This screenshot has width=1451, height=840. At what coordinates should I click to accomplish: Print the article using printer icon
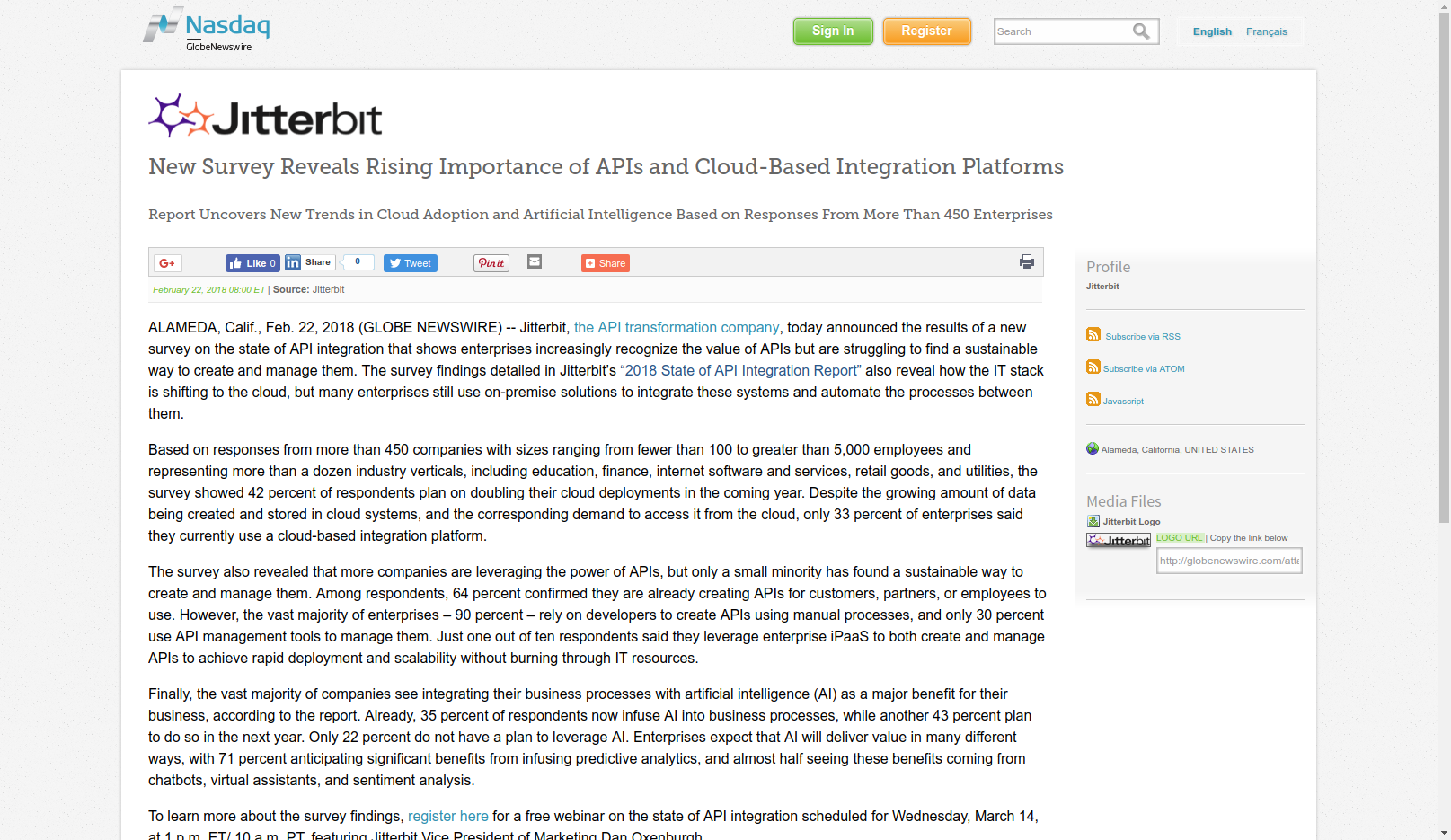tap(1027, 261)
